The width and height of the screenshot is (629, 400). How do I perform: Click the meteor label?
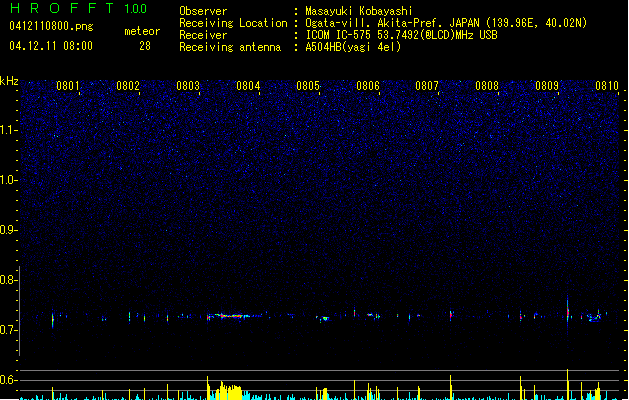[142, 31]
